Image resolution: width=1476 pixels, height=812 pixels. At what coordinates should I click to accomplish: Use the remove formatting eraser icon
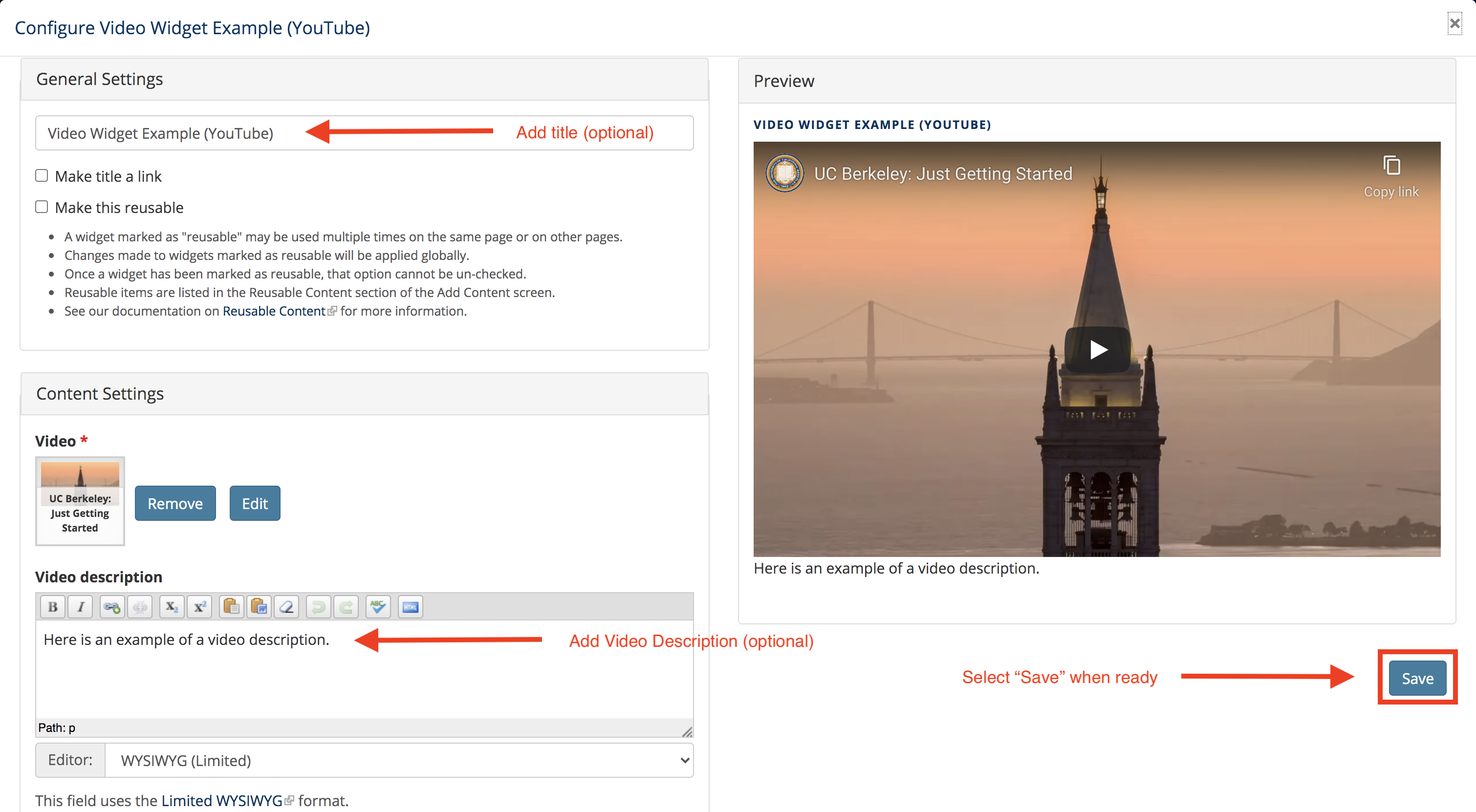tap(286, 606)
